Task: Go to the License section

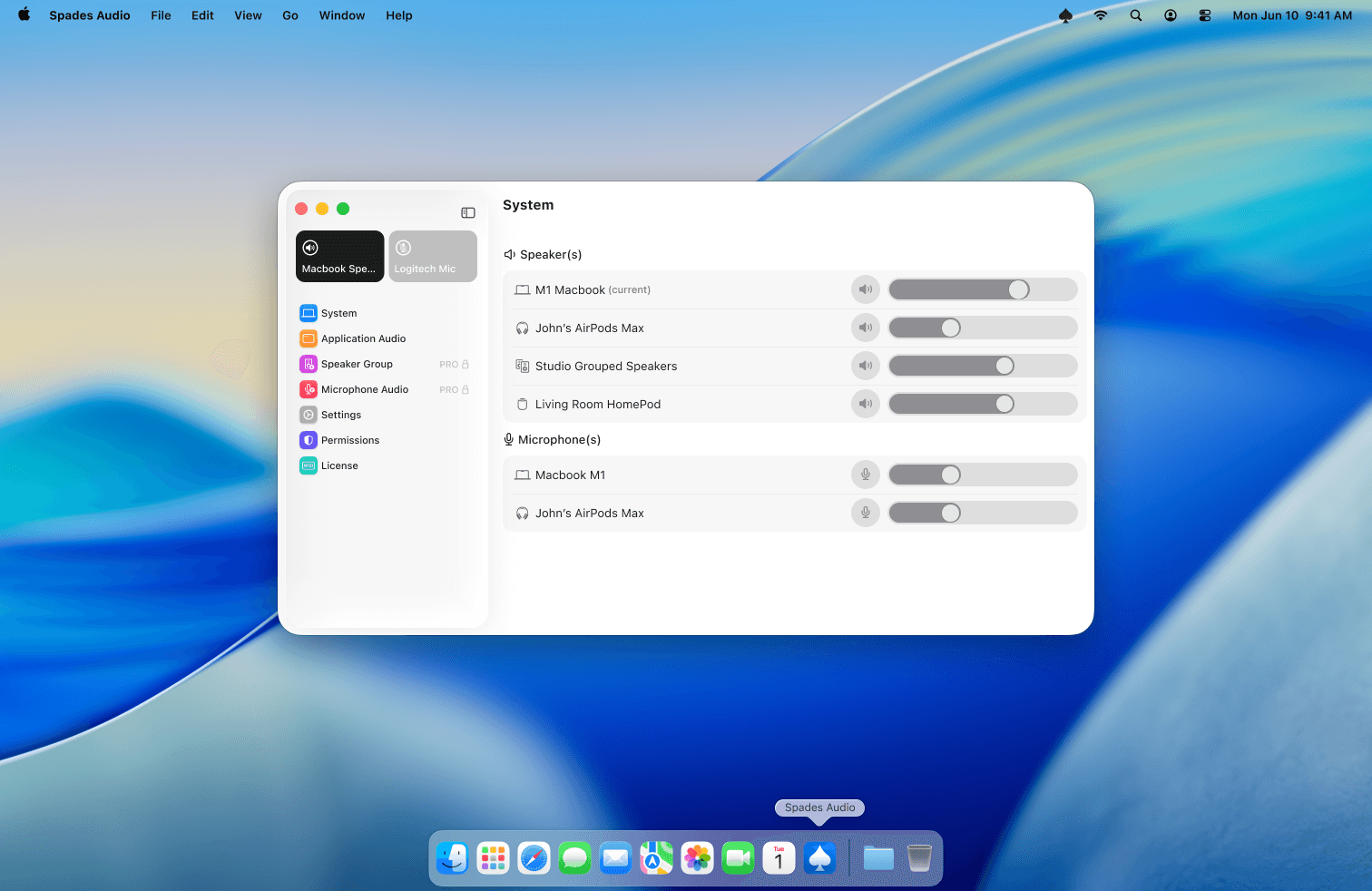Action: point(339,465)
